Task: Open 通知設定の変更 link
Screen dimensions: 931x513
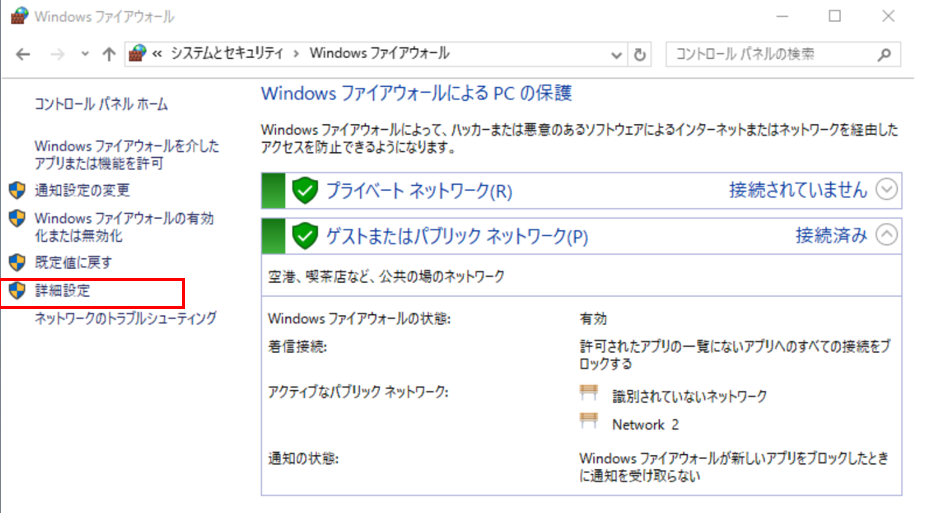Action: pyautogui.click(x=82, y=190)
